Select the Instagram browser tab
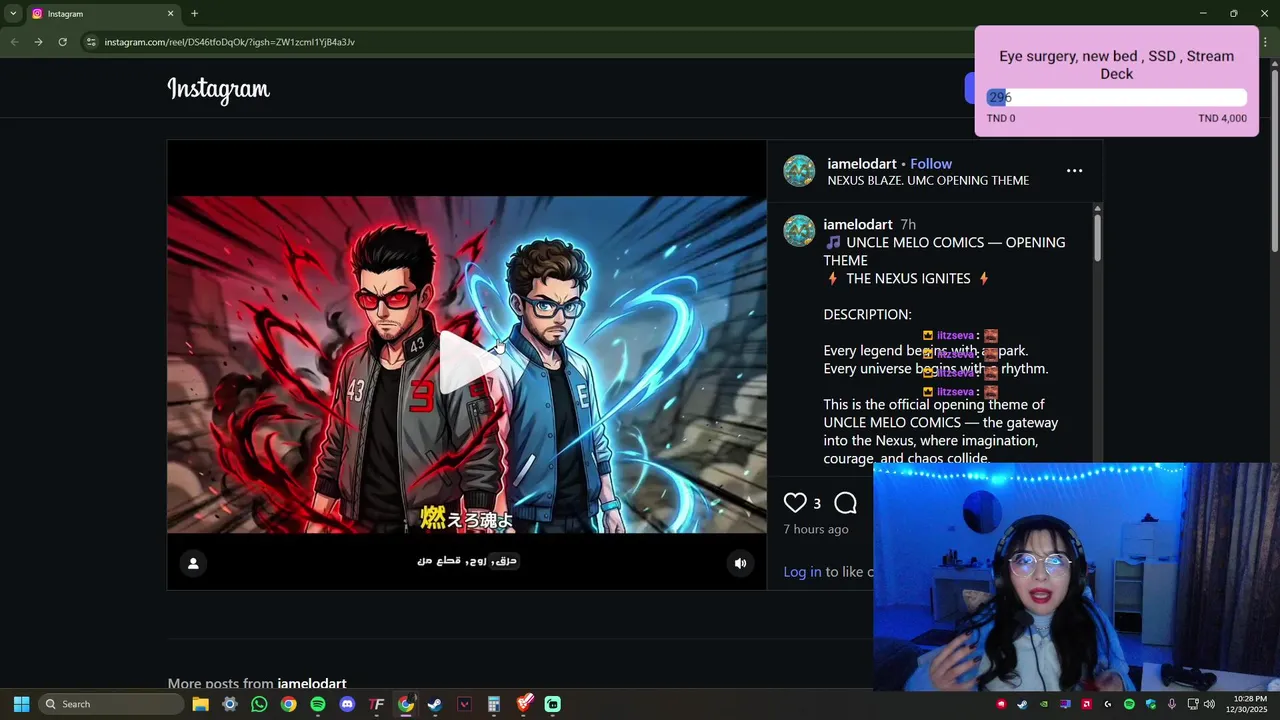 100,14
